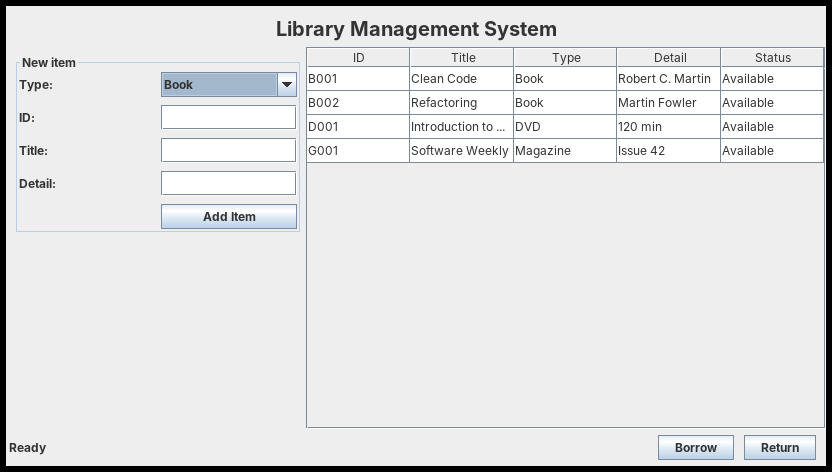Click the Refactoring title cell
832x472 pixels.
462,102
